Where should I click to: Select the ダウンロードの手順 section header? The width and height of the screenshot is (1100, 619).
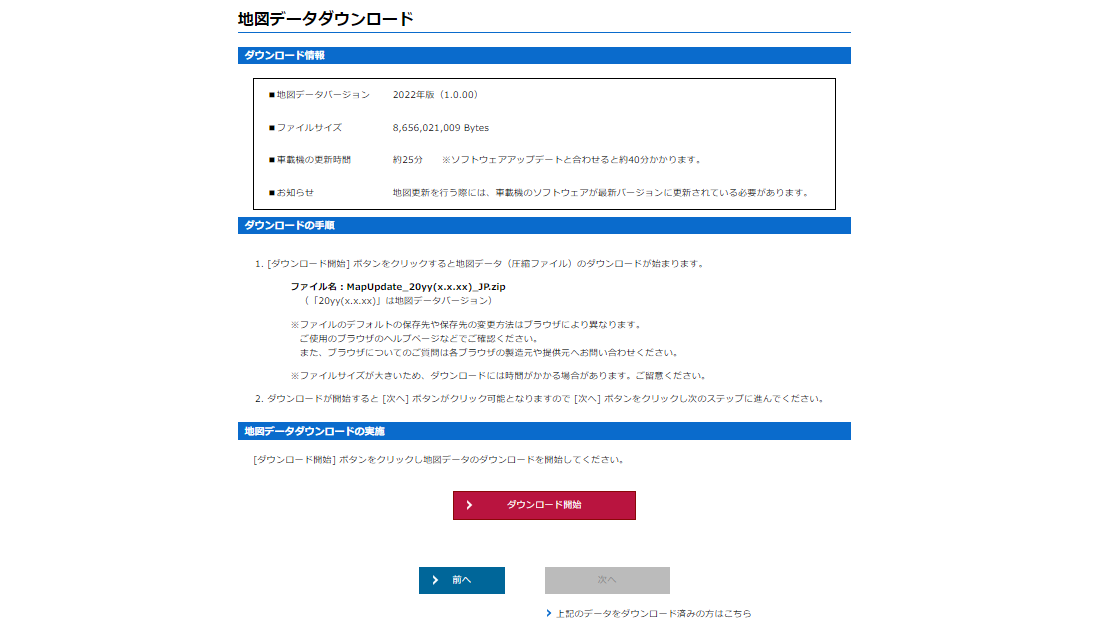(290, 225)
